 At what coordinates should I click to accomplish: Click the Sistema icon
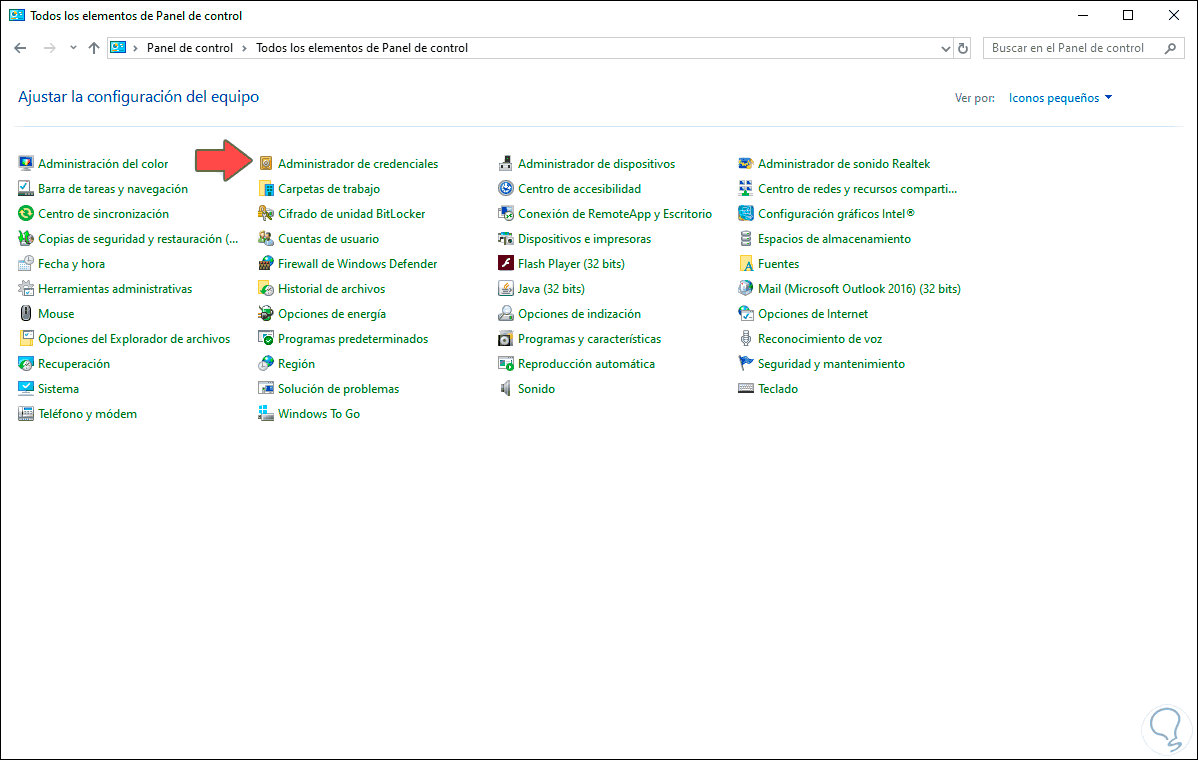point(26,389)
